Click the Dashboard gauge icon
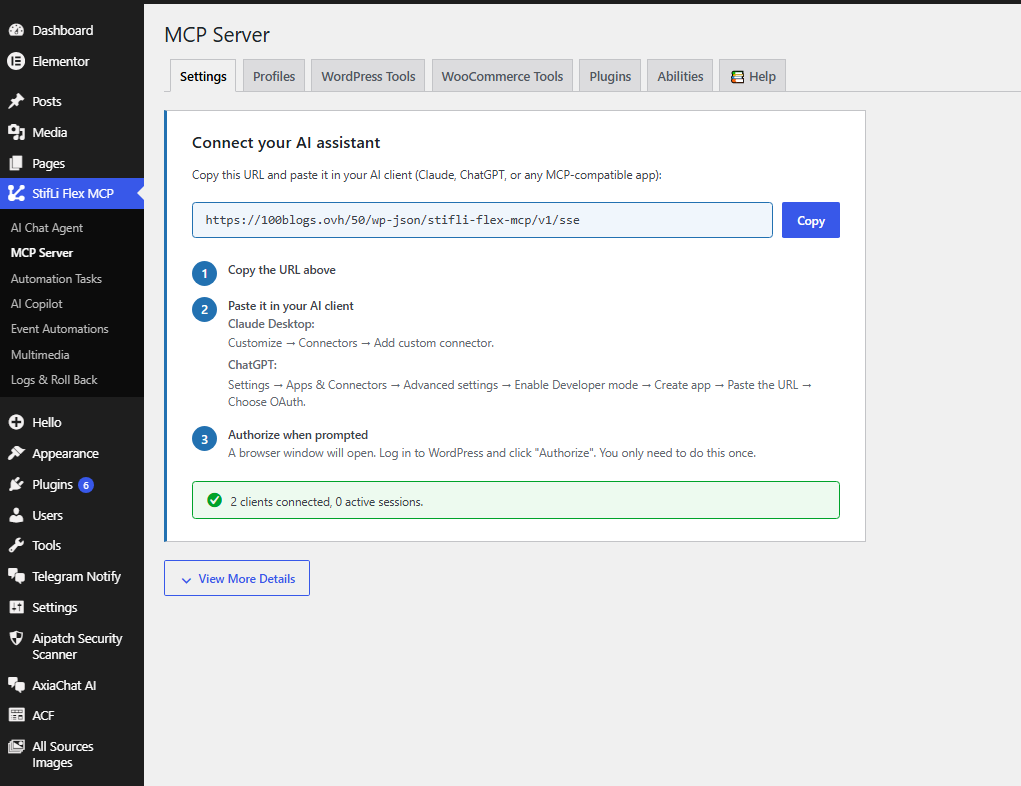This screenshot has width=1021, height=786. [16, 30]
